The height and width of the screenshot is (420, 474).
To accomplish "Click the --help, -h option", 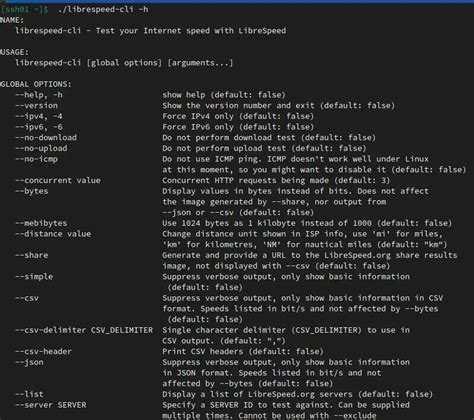I will point(39,95).
